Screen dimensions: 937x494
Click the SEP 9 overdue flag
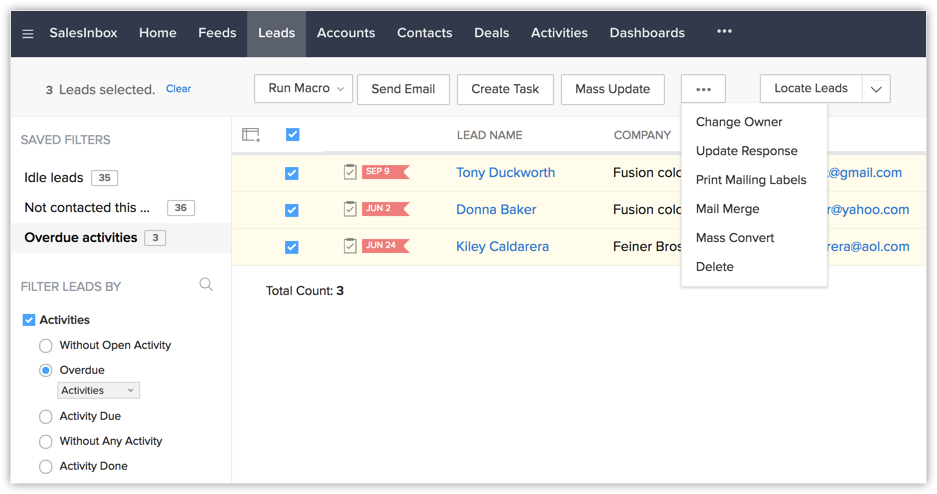pyautogui.click(x=384, y=172)
